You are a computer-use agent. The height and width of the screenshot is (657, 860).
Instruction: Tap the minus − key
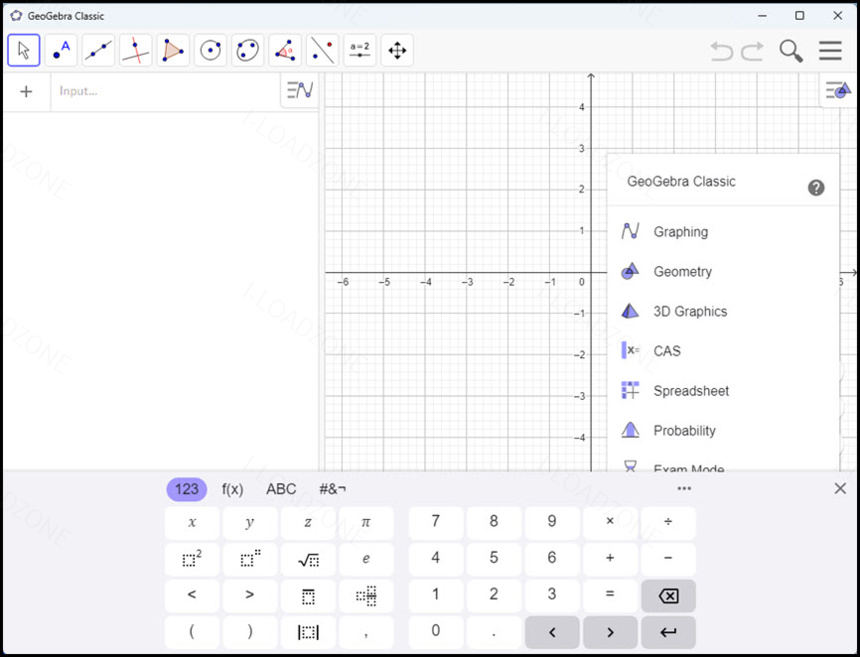tap(668, 558)
